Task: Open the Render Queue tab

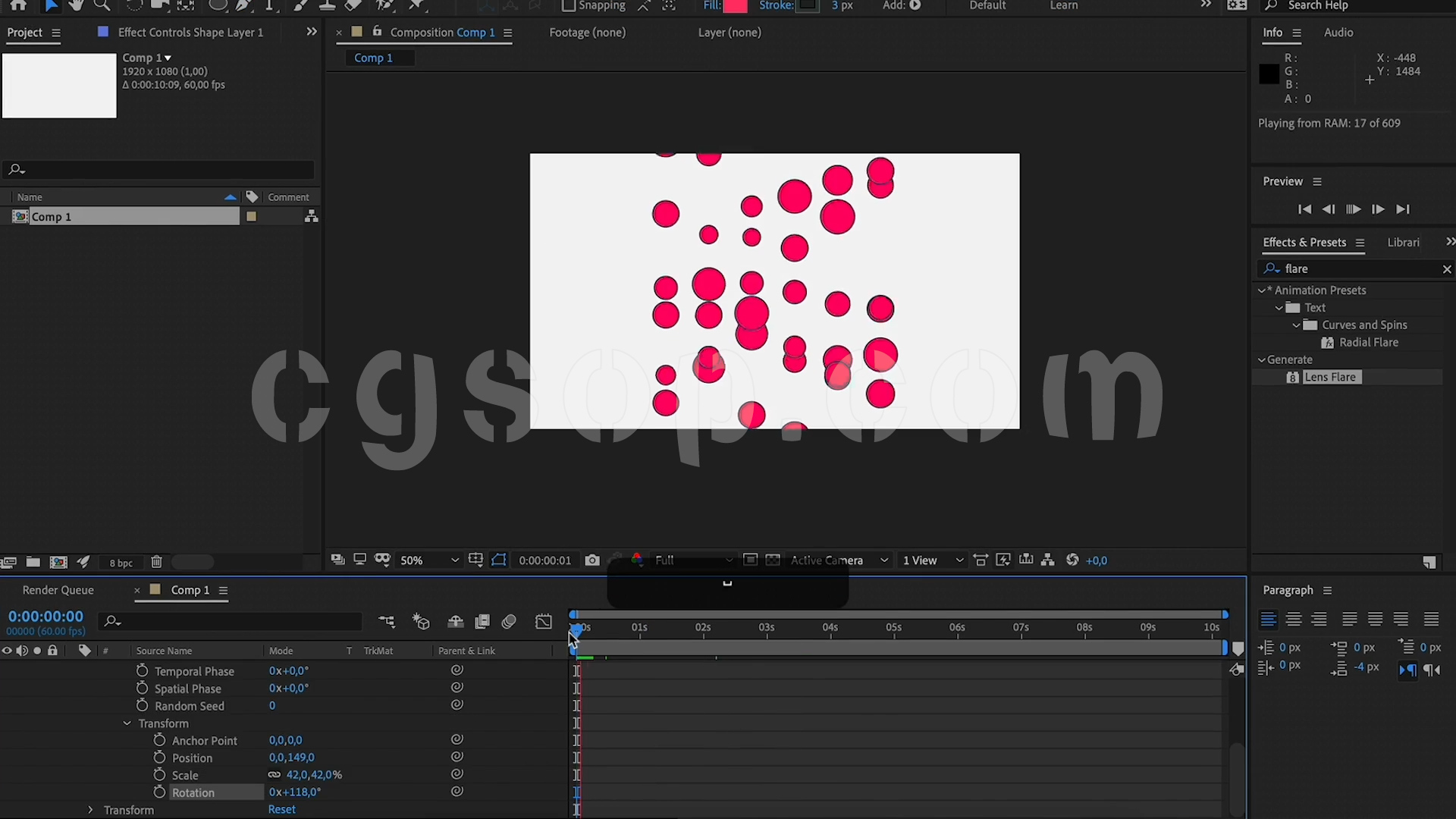Action: pos(58,590)
